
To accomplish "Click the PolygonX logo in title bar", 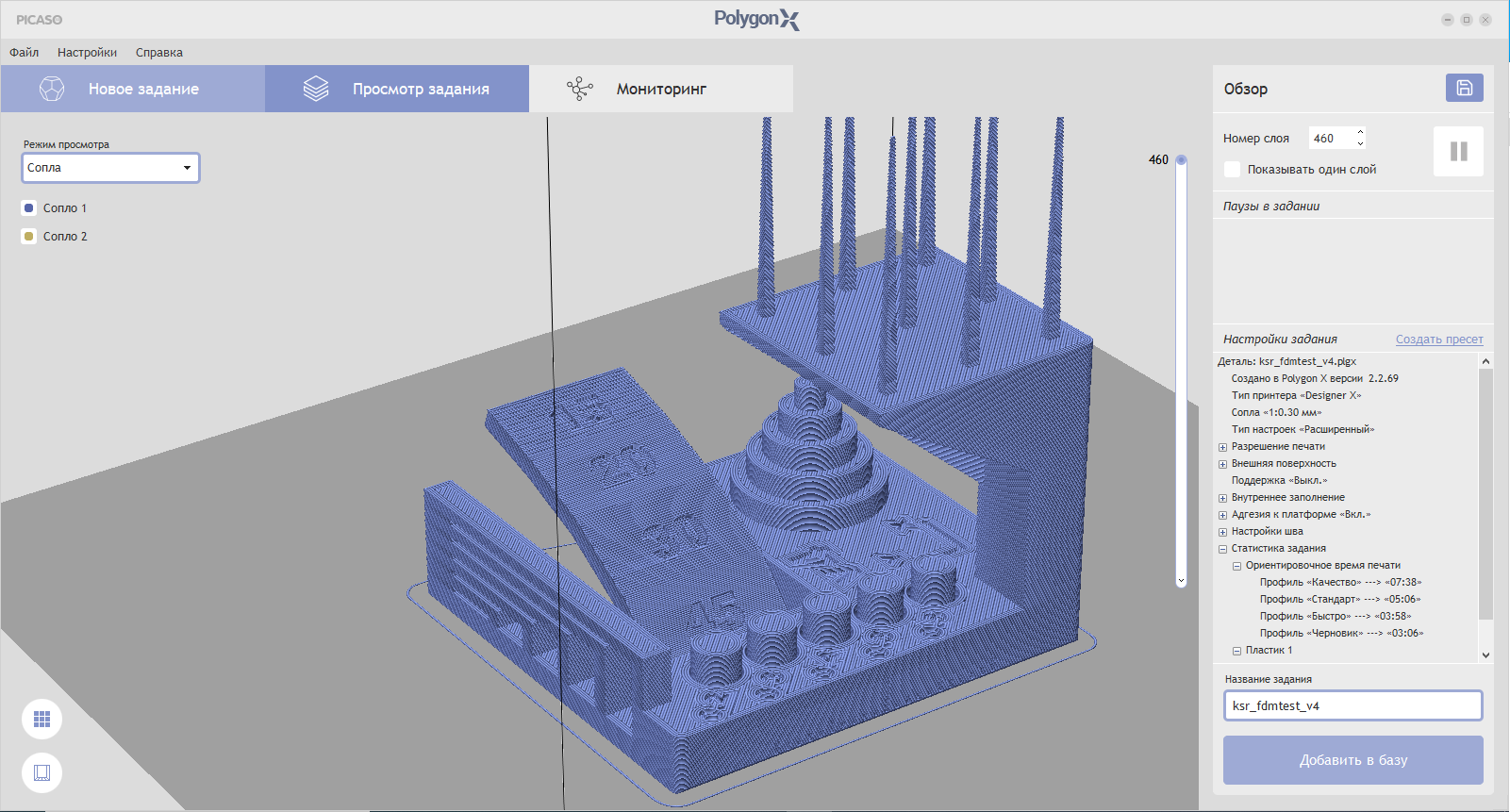I will (756, 19).
